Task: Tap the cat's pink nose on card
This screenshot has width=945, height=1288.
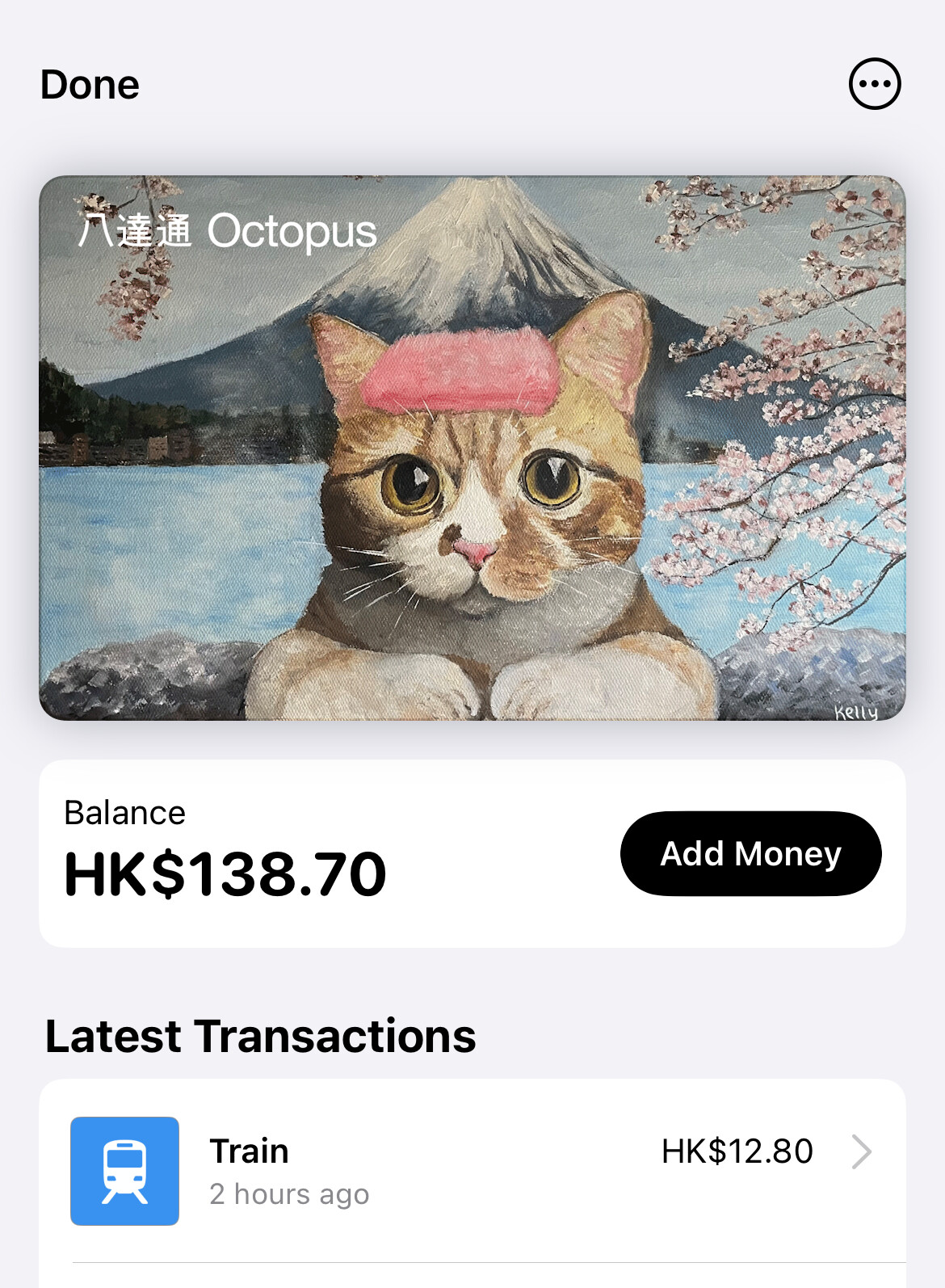Action: coord(474,554)
